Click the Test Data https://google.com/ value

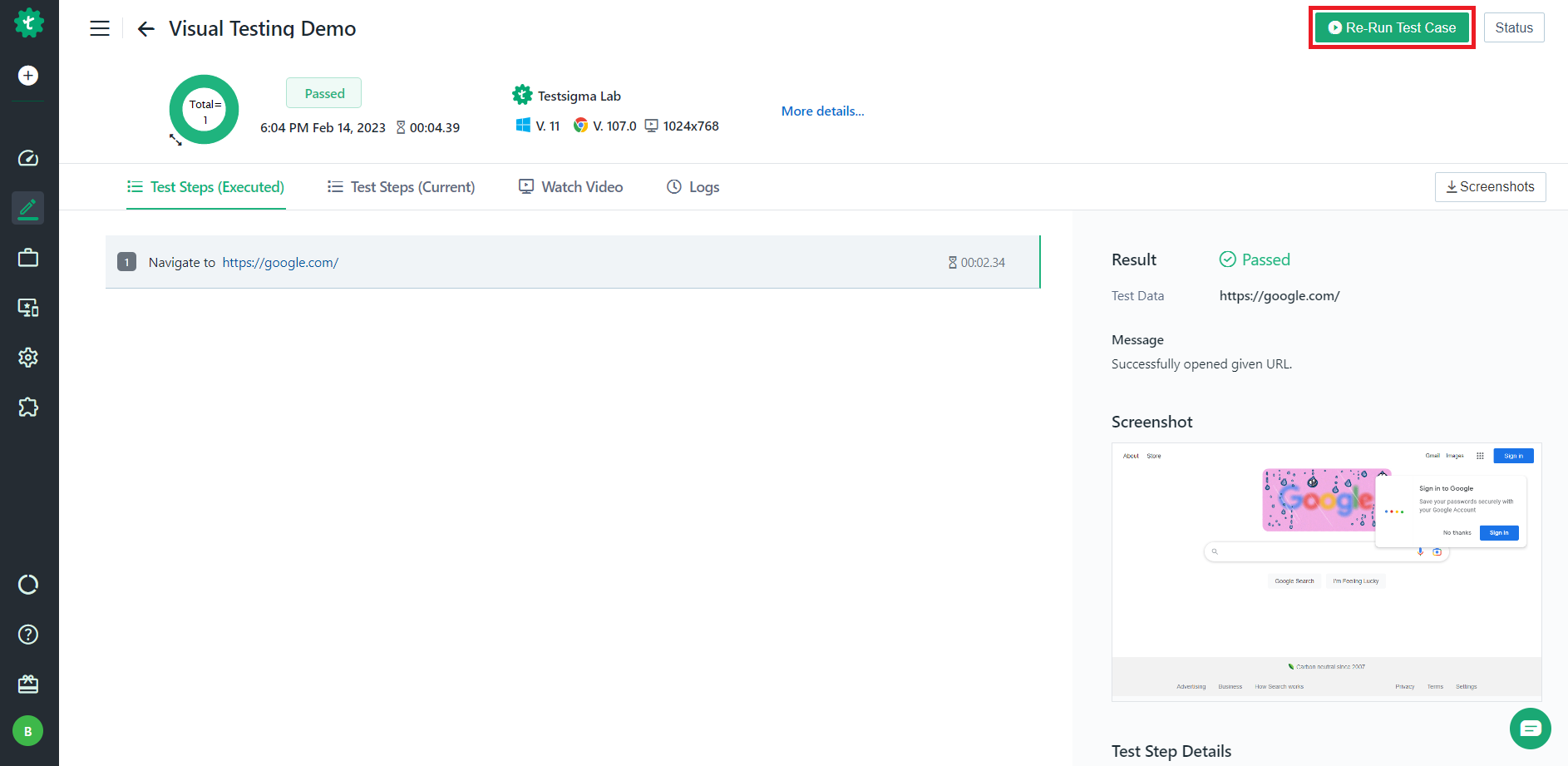tap(1280, 296)
